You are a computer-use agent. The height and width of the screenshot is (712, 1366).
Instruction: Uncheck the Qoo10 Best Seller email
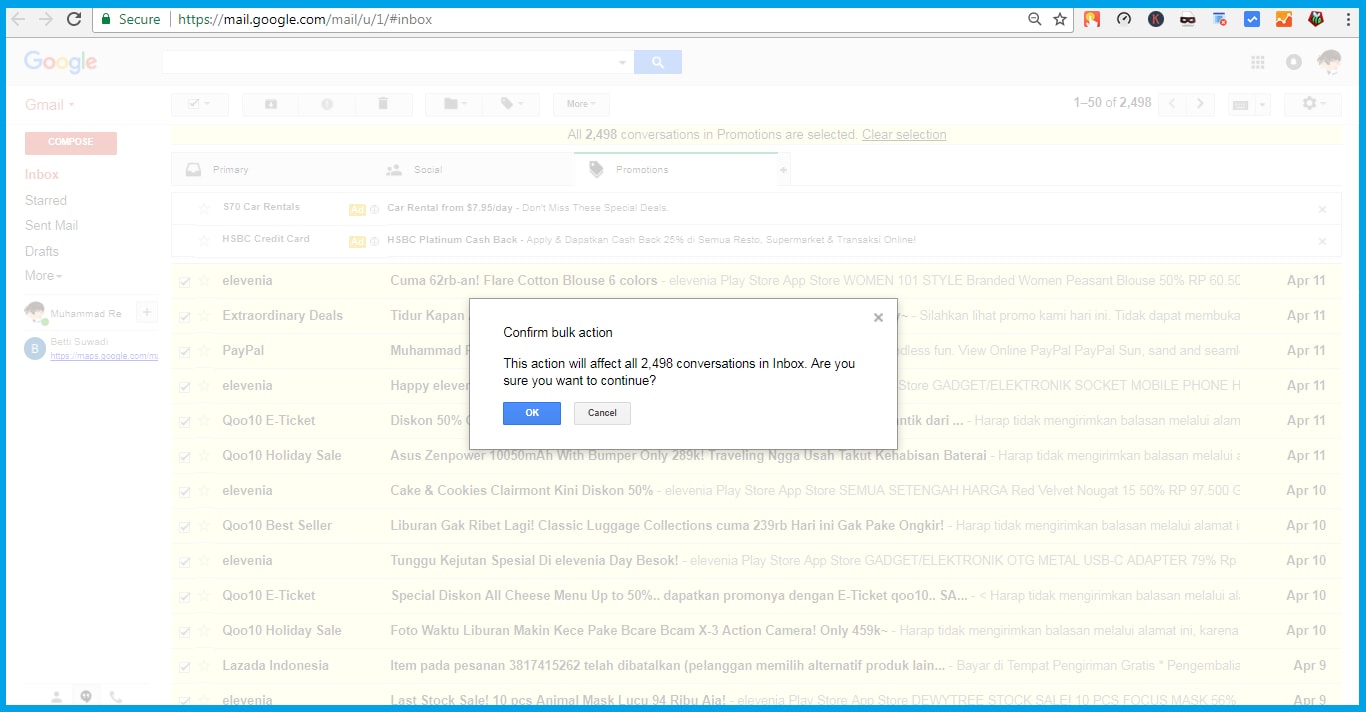[x=184, y=527]
